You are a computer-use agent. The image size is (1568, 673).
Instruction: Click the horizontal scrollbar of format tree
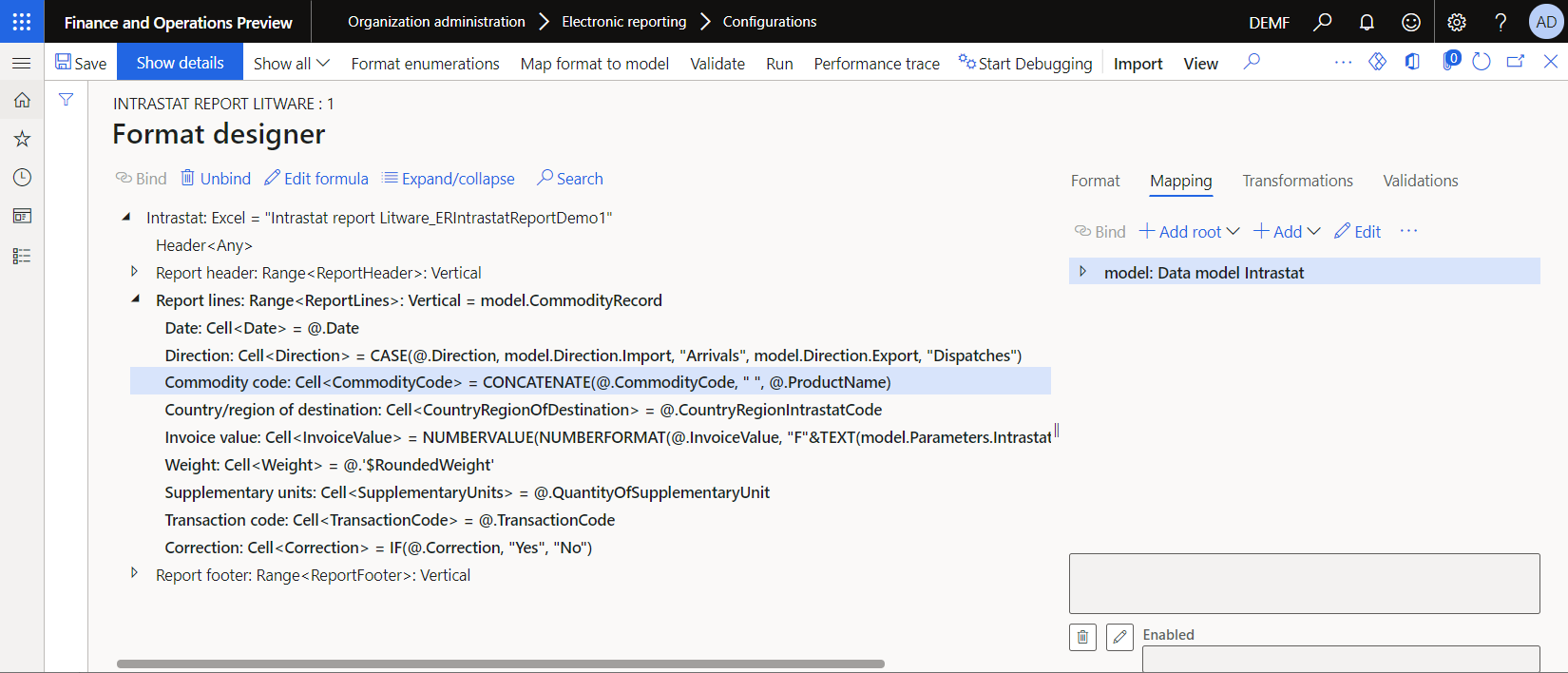click(x=501, y=663)
